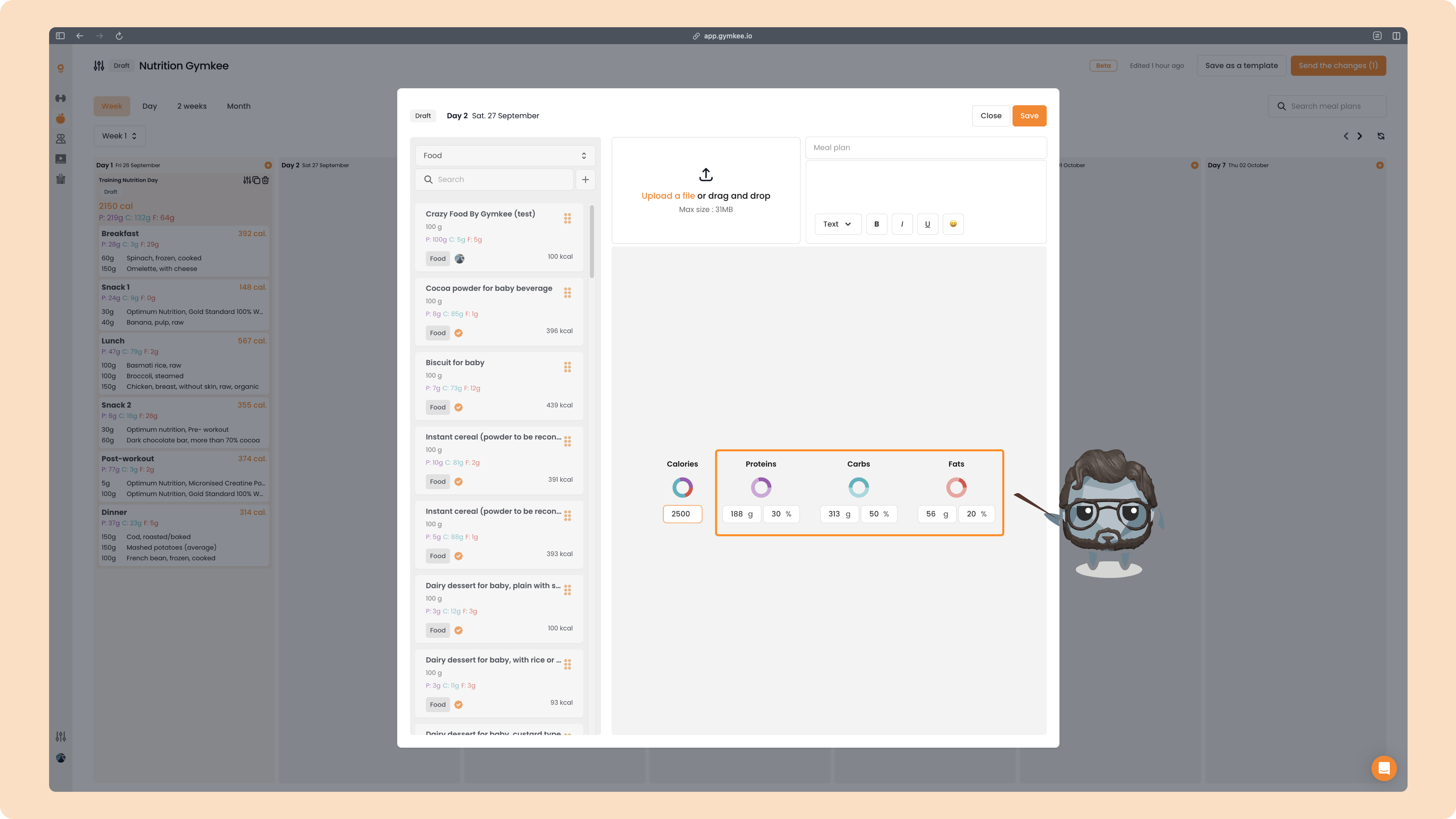Open the Text style dropdown
The height and width of the screenshot is (819, 1456).
838,224
